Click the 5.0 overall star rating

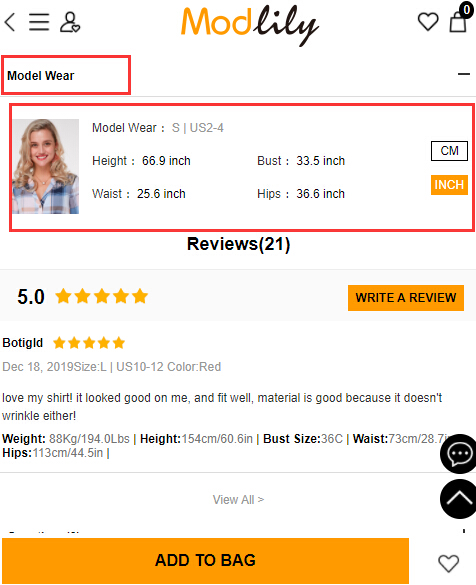pos(83,297)
